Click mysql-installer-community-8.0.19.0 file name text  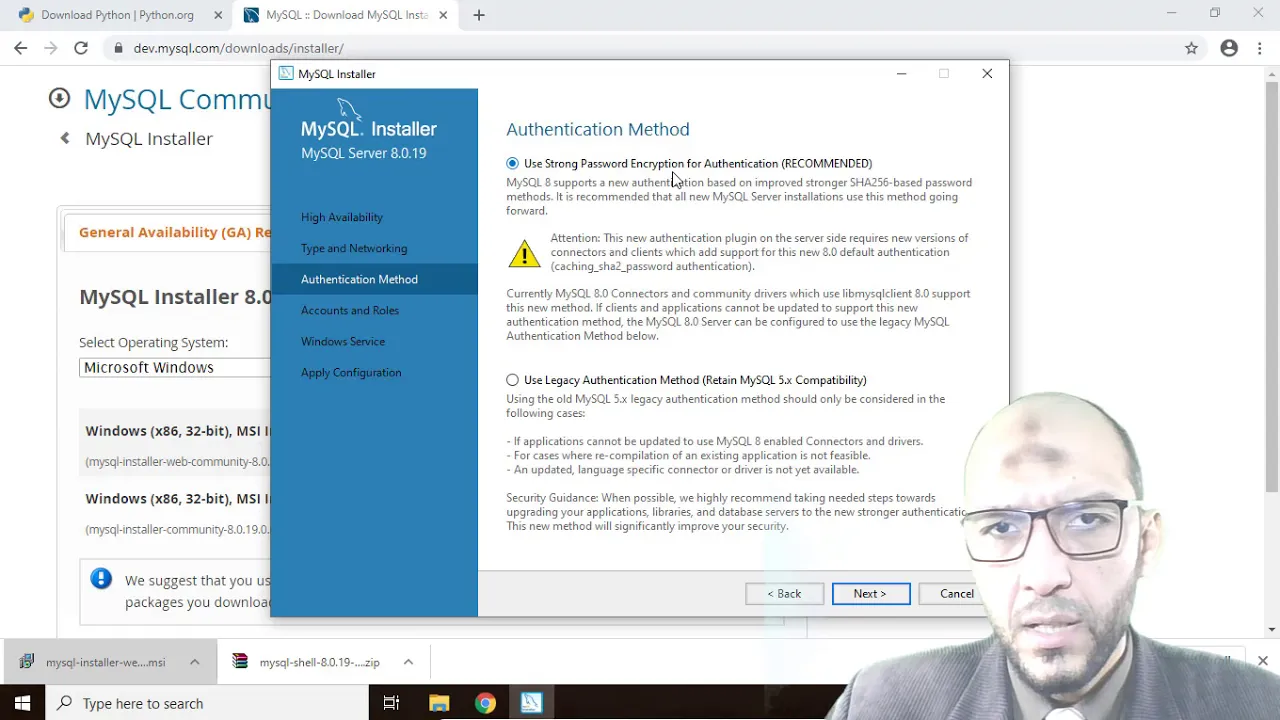pyautogui.click(x=177, y=530)
